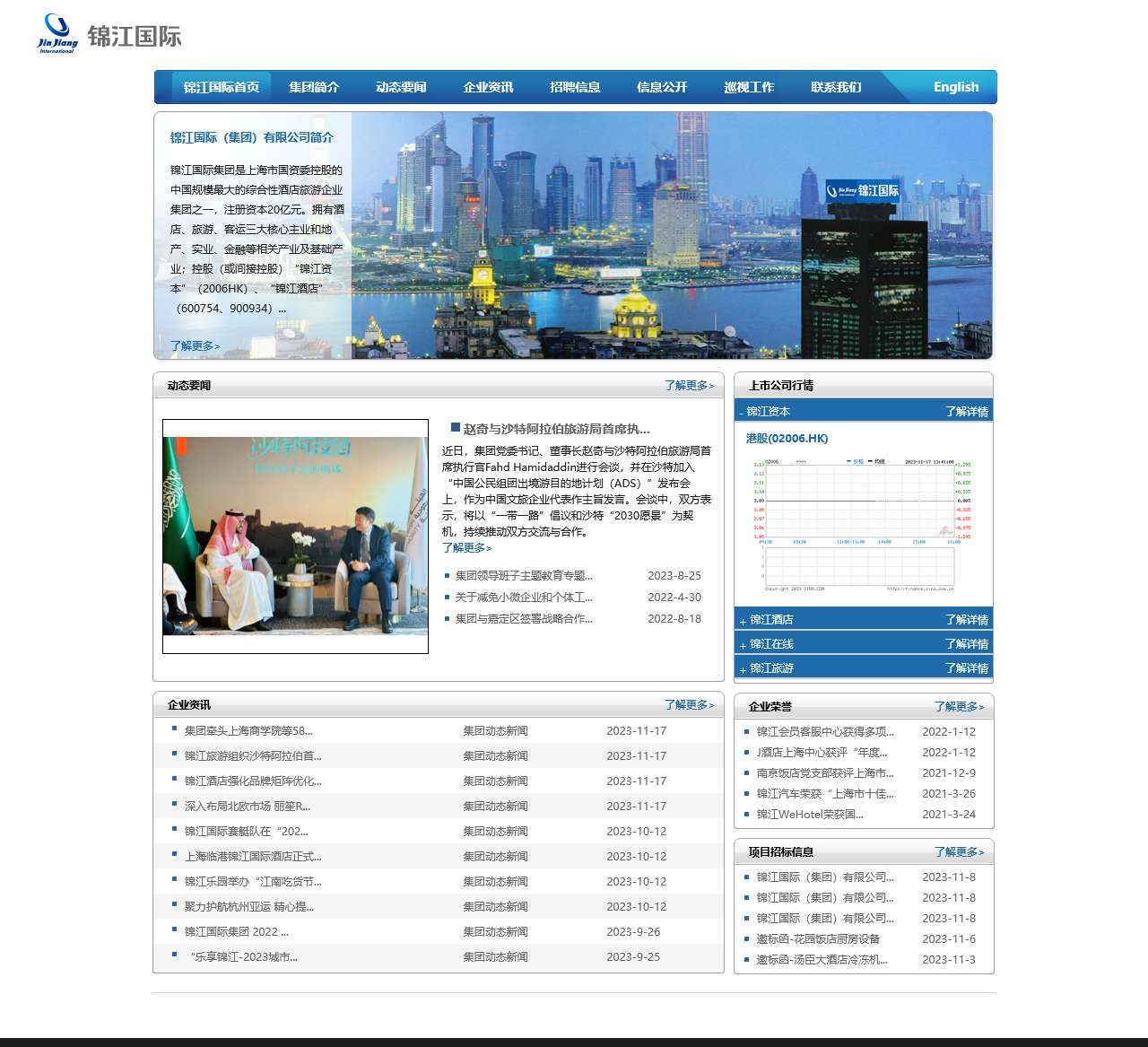1148x1047 pixels.
Task: Click the 锦江国际（集团）有限公司简介 heading
Action: tap(252, 137)
